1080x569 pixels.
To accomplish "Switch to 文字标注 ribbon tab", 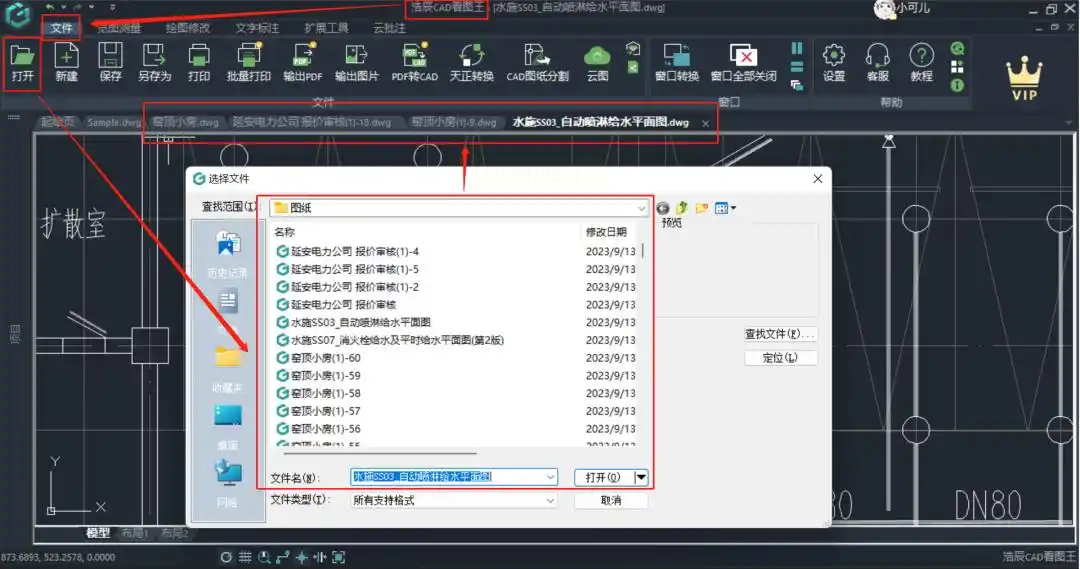I will pyautogui.click(x=257, y=28).
